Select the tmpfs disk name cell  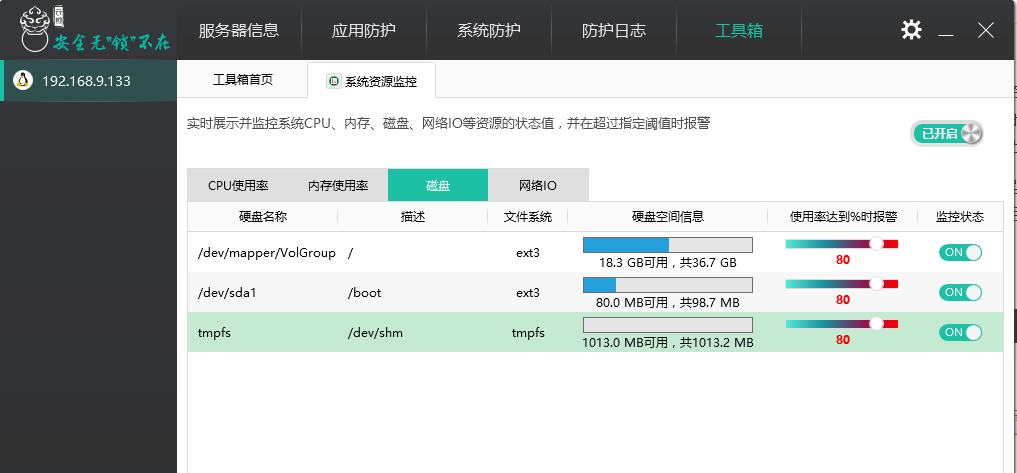[x=214, y=333]
